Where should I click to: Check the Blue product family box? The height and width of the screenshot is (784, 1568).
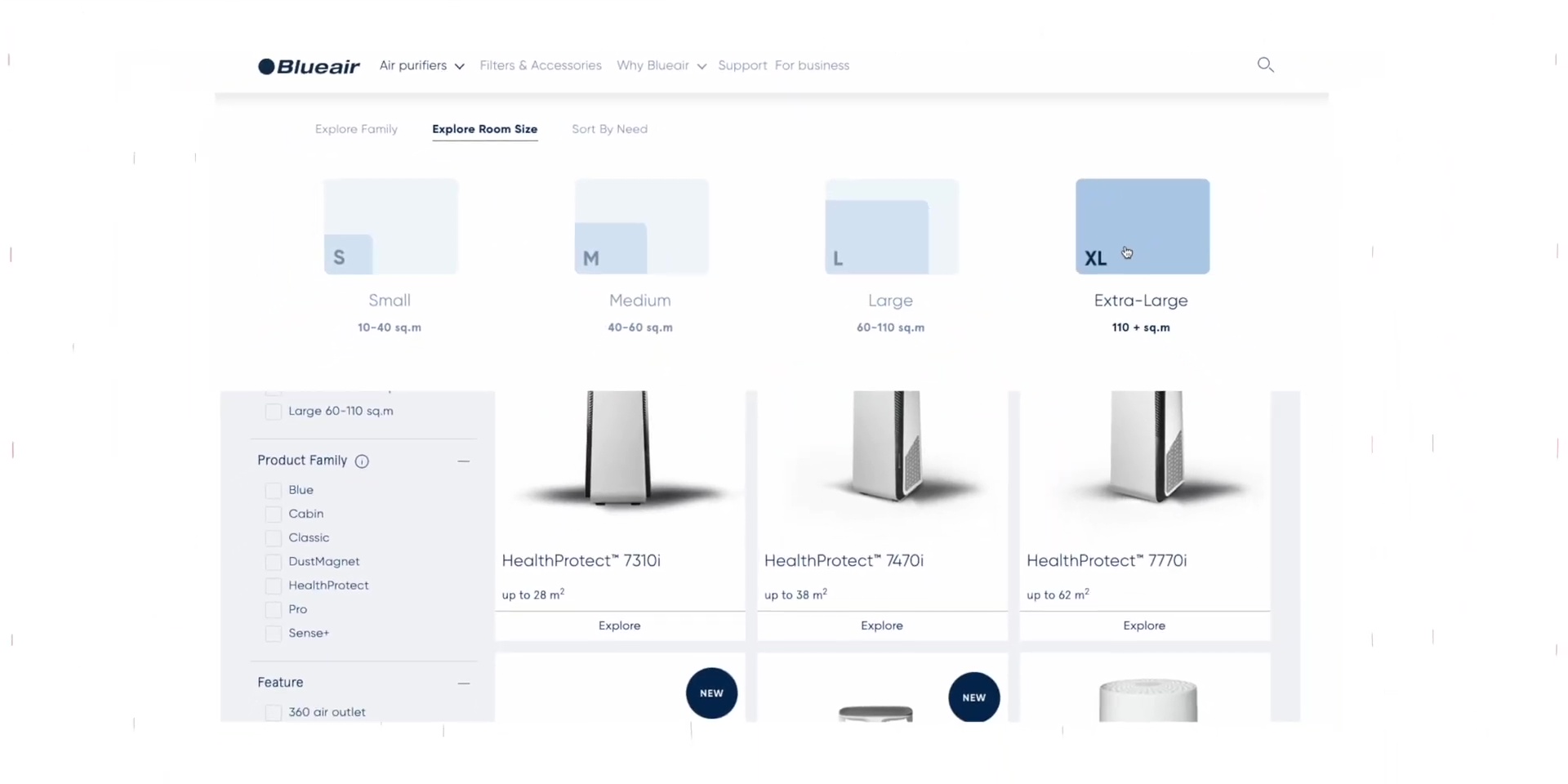pos(274,490)
